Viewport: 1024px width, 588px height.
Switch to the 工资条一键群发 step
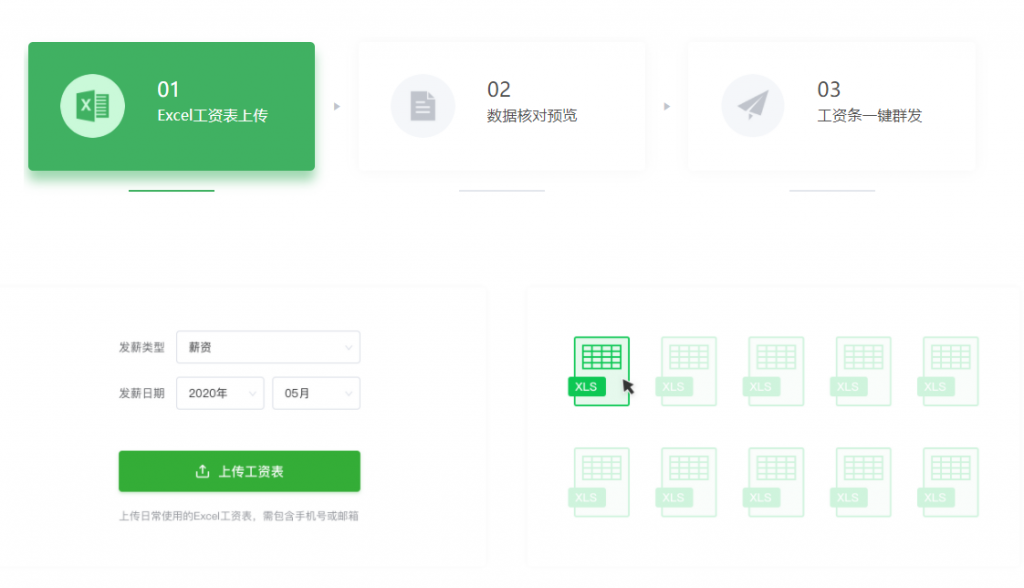click(869, 116)
